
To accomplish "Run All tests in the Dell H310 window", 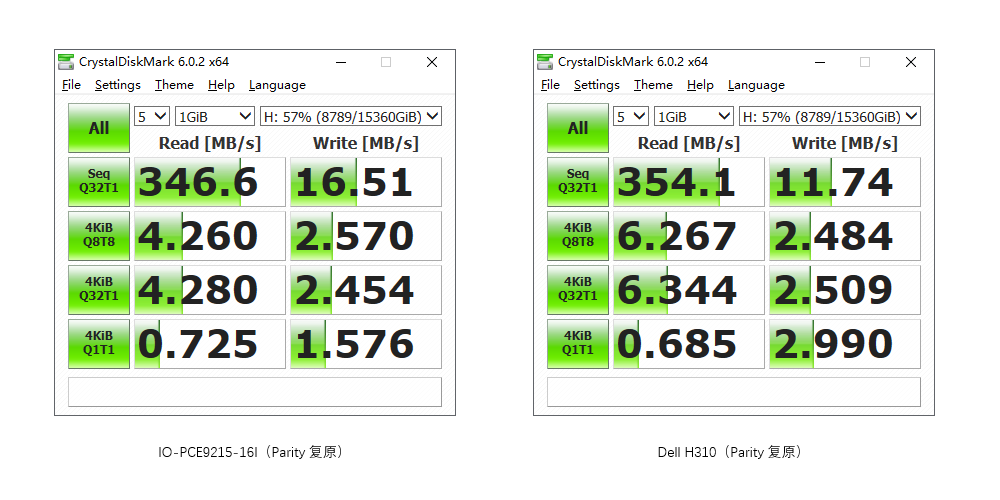I will [x=578, y=128].
